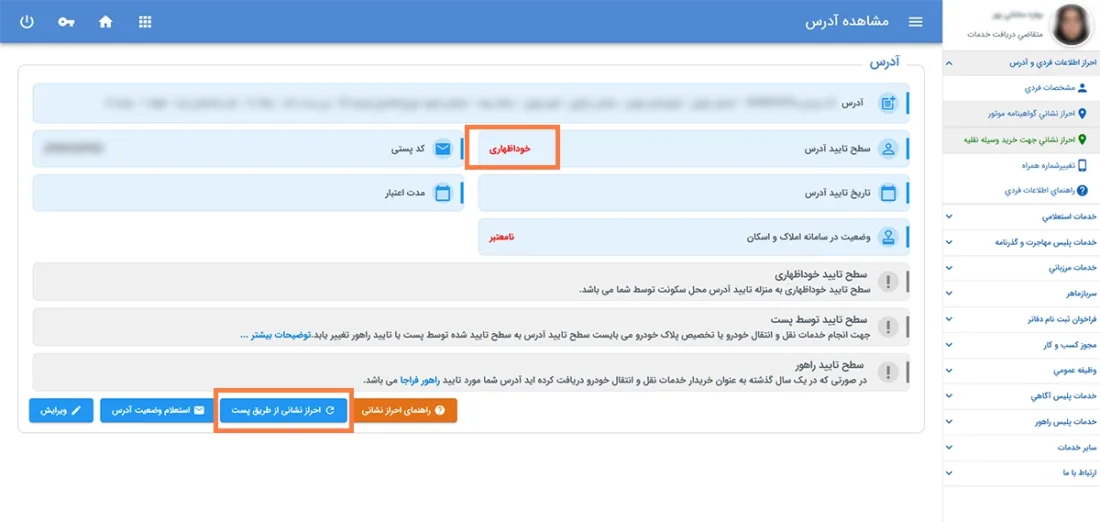The width and height of the screenshot is (1100, 522).
Task: Toggle the hamburger menu icon
Action: pyautogui.click(x=915, y=22)
